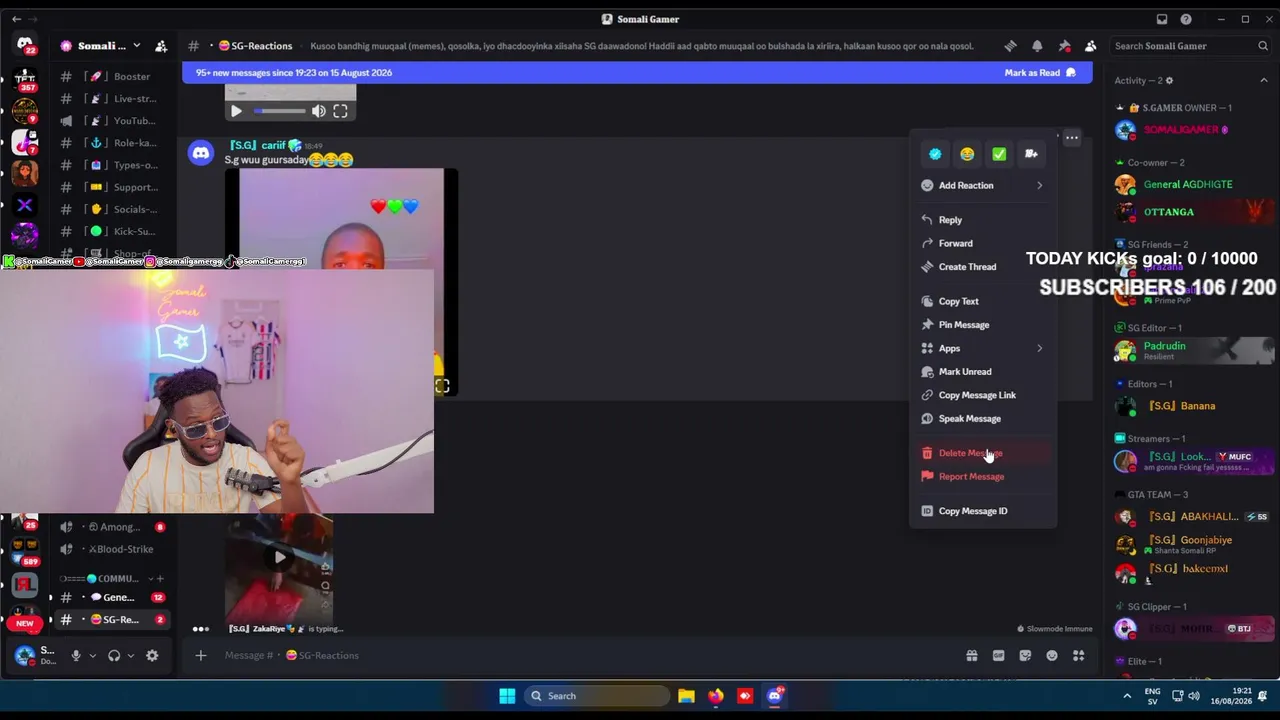The image size is (1280, 720).
Task: Toggle microphone mute
Action: (x=75, y=656)
